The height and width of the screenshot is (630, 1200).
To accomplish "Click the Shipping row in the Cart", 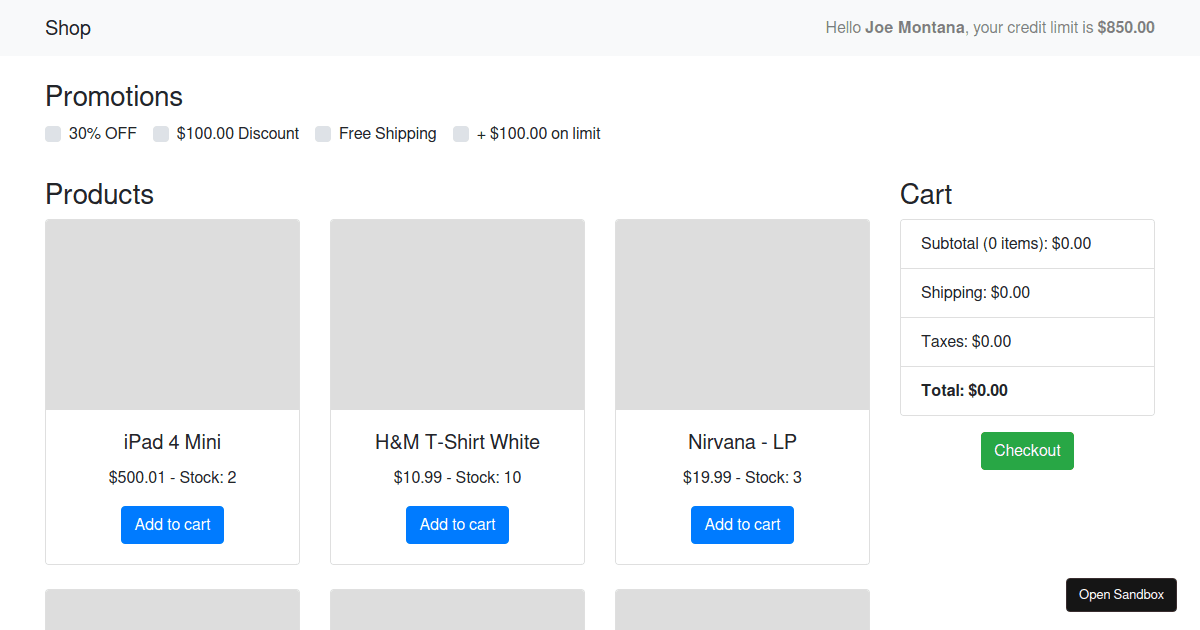I will (x=975, y=292).
